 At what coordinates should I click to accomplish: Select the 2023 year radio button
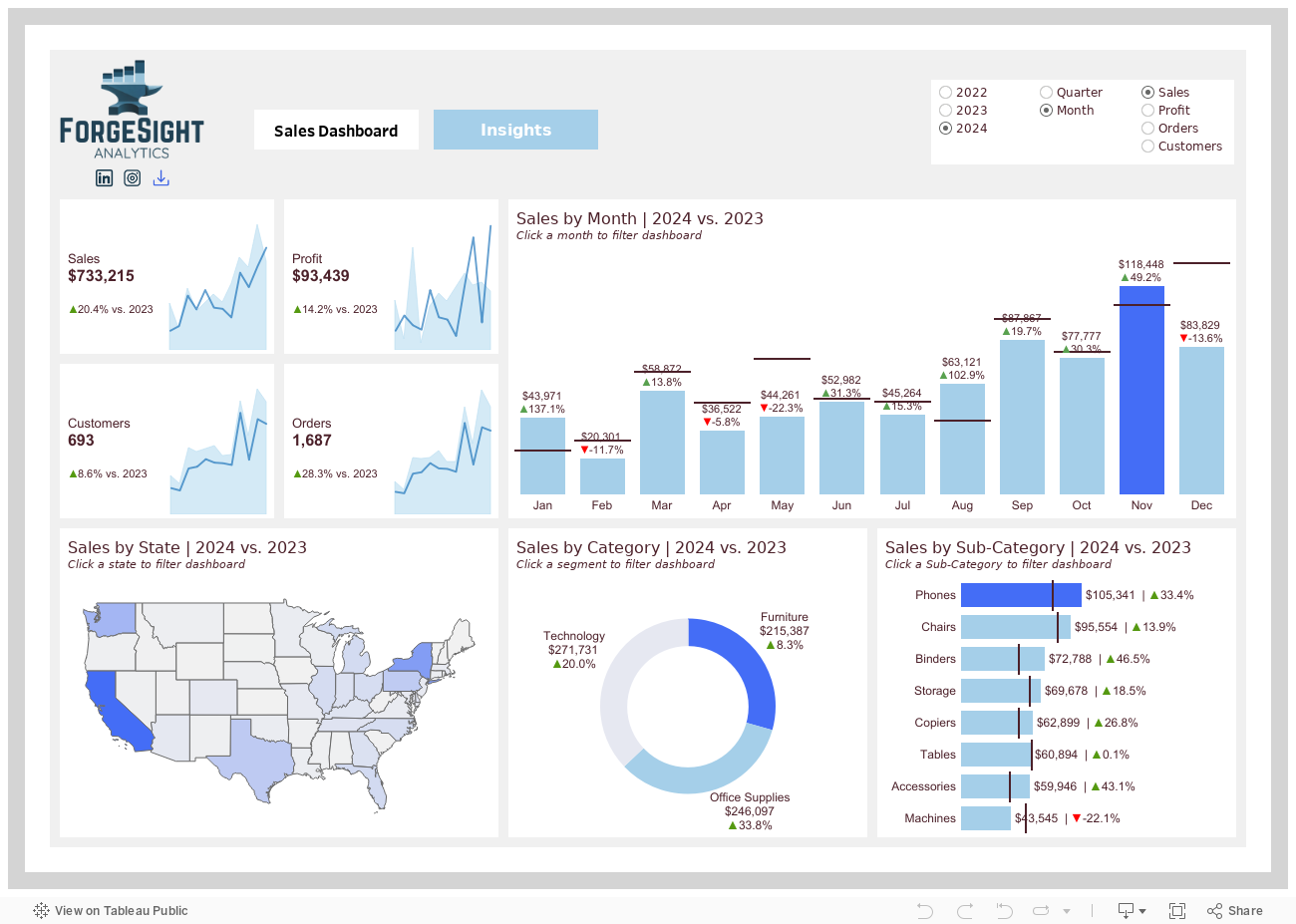tap(946, 111)
